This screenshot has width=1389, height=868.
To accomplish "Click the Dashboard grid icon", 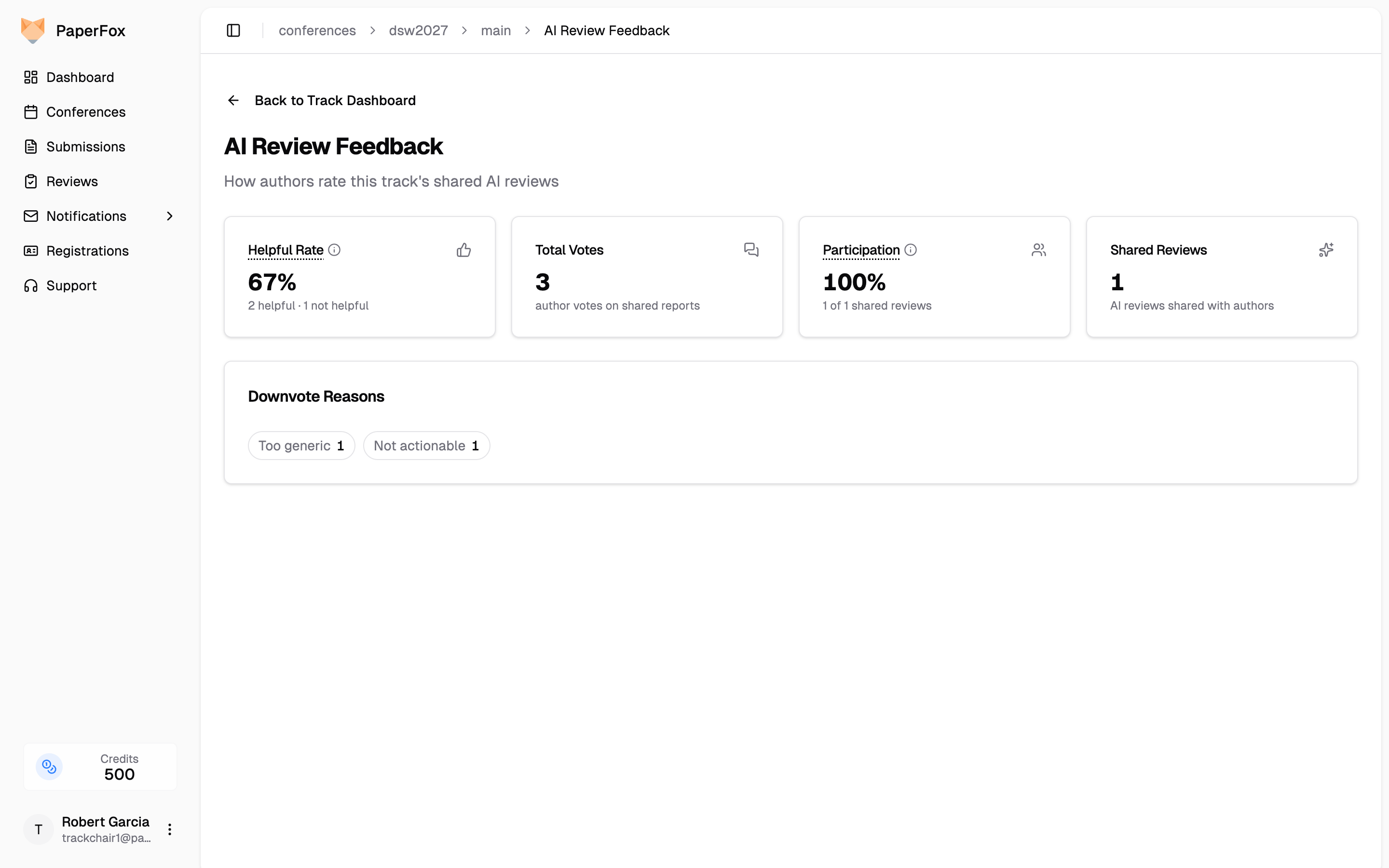I will (31, 77).
